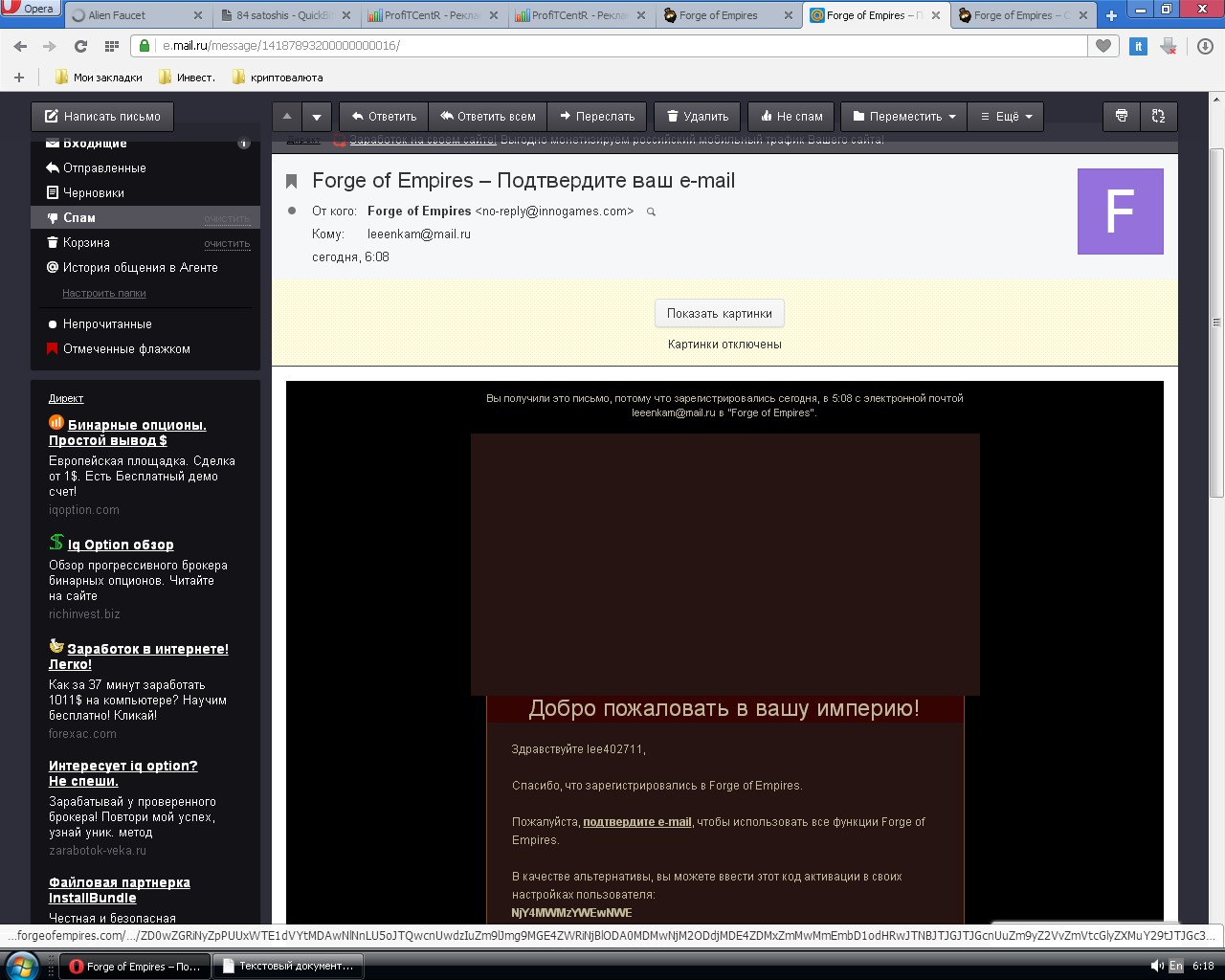
Task: Print the message with printer icon
Action: pyautogui.click(x=1122, y=117)
